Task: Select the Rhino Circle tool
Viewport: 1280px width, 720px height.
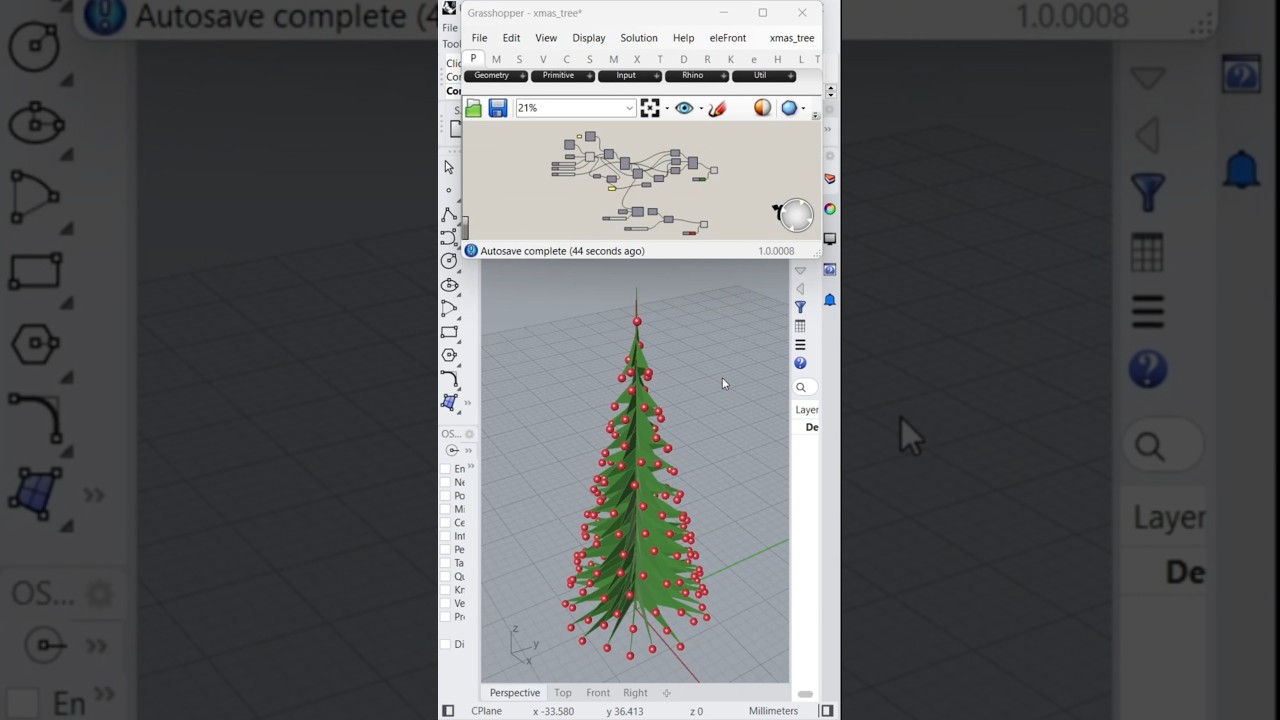Action: (449, 261)
